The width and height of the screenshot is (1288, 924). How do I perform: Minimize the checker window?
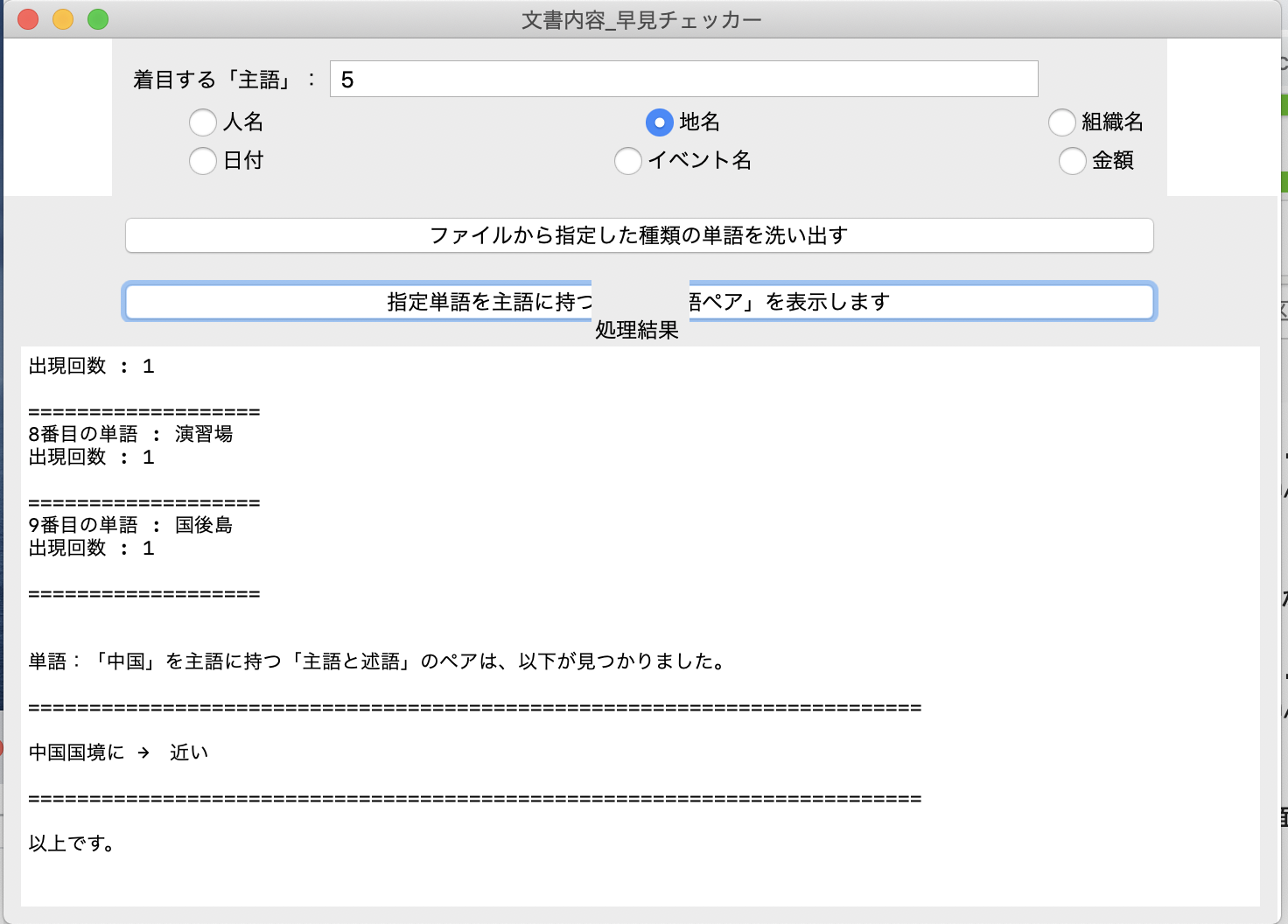pos(61,17)
